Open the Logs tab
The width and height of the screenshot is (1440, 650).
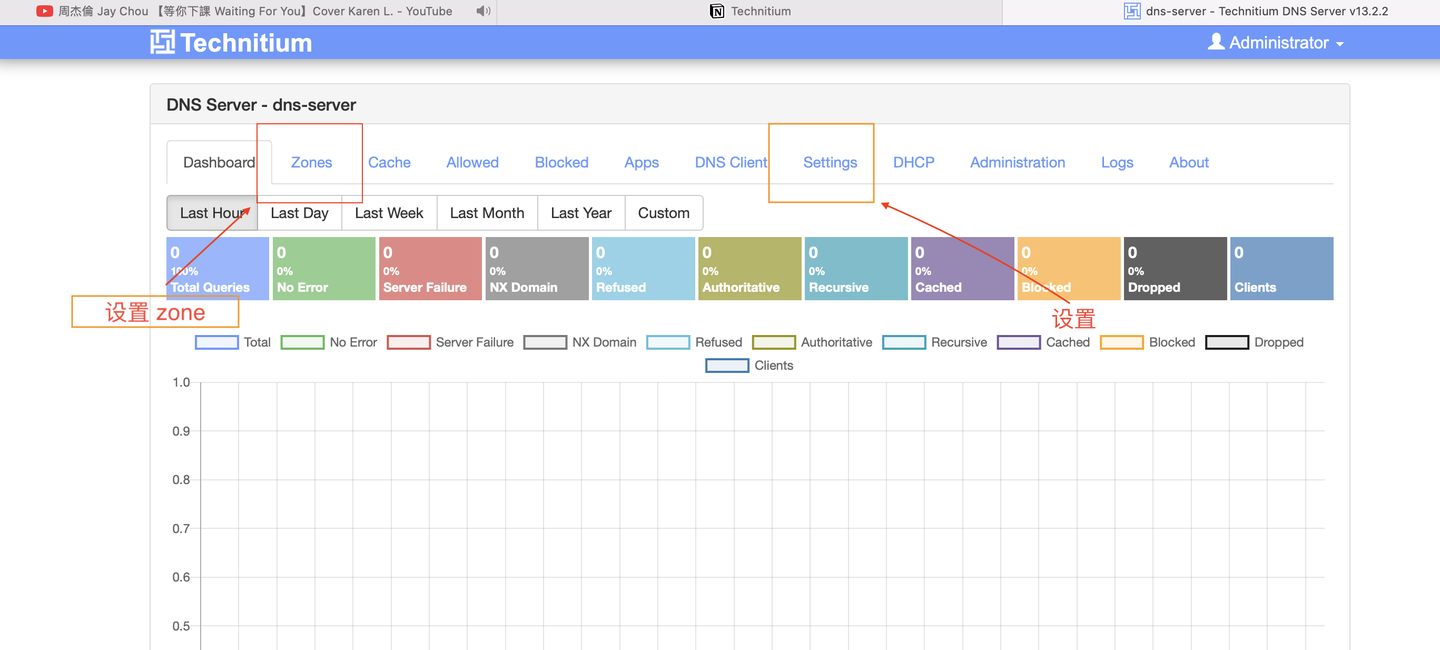click(1117, 162)
